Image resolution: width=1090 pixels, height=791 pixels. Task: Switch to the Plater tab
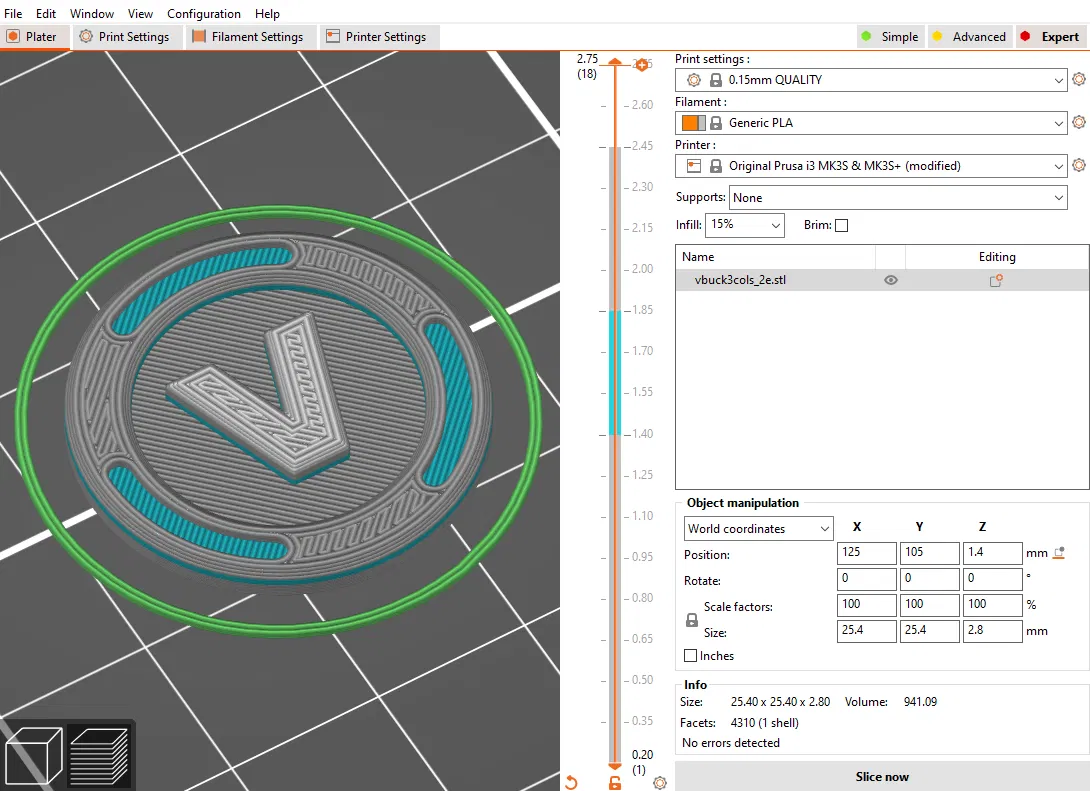[33, 37]
